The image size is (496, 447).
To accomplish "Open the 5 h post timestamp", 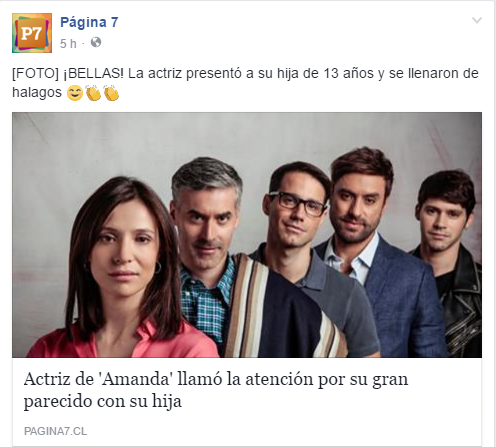I will coord(68,43).
